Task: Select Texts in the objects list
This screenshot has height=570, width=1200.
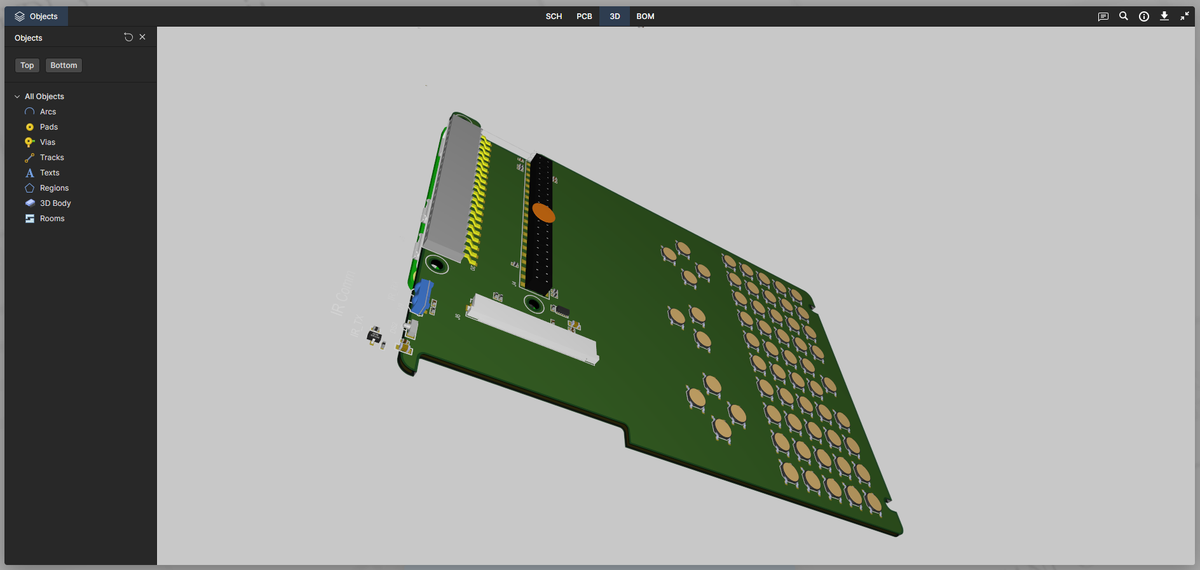Action: coord(49,173)
